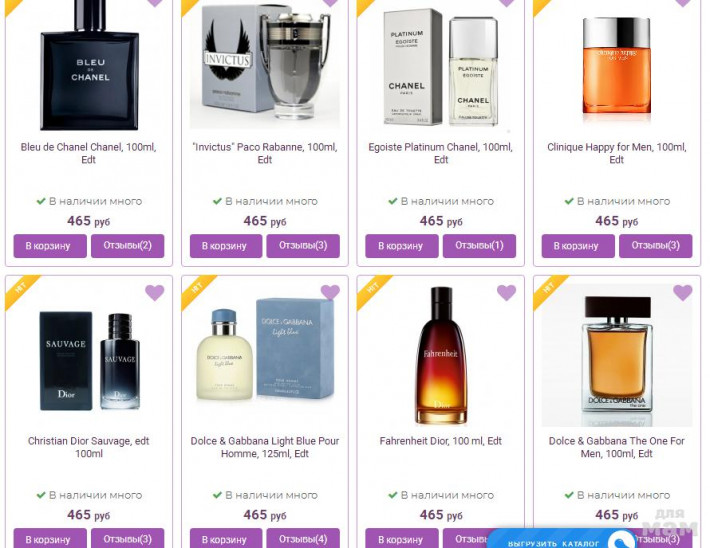
Task: Click the hit ribbon on Fahrenheit card
Action: [372, 290]
